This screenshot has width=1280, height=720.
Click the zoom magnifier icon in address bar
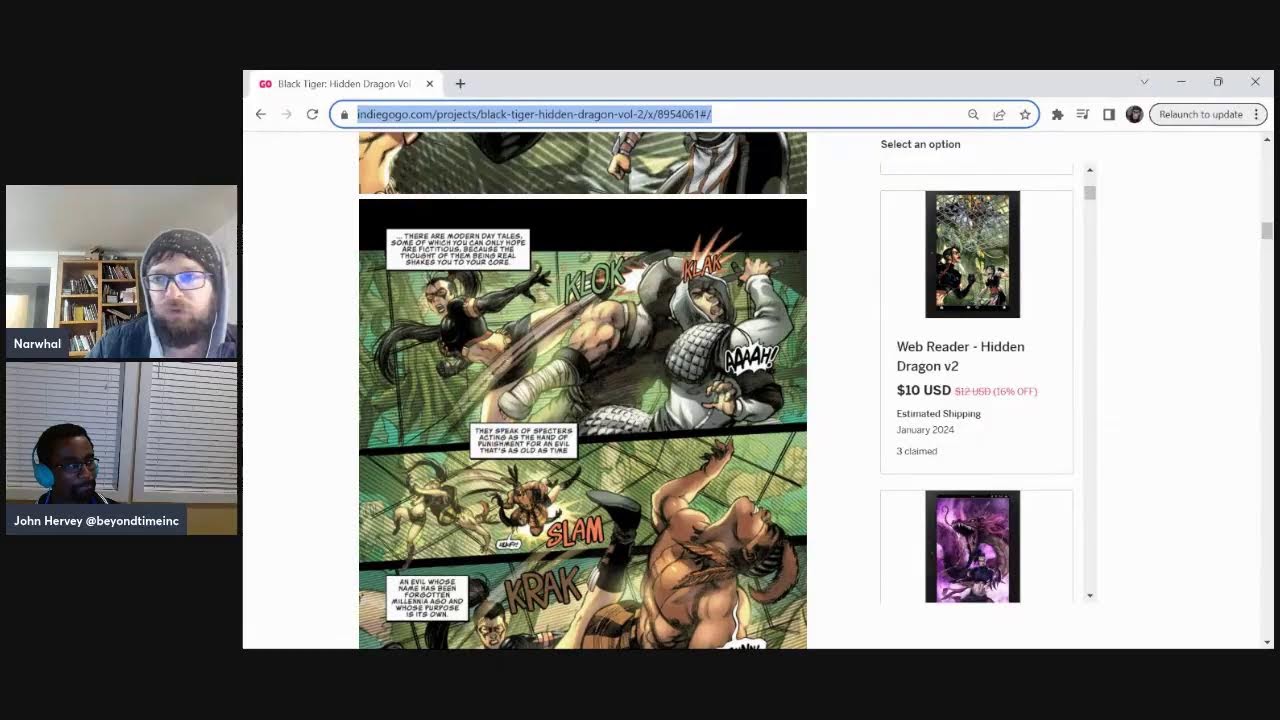973,114
